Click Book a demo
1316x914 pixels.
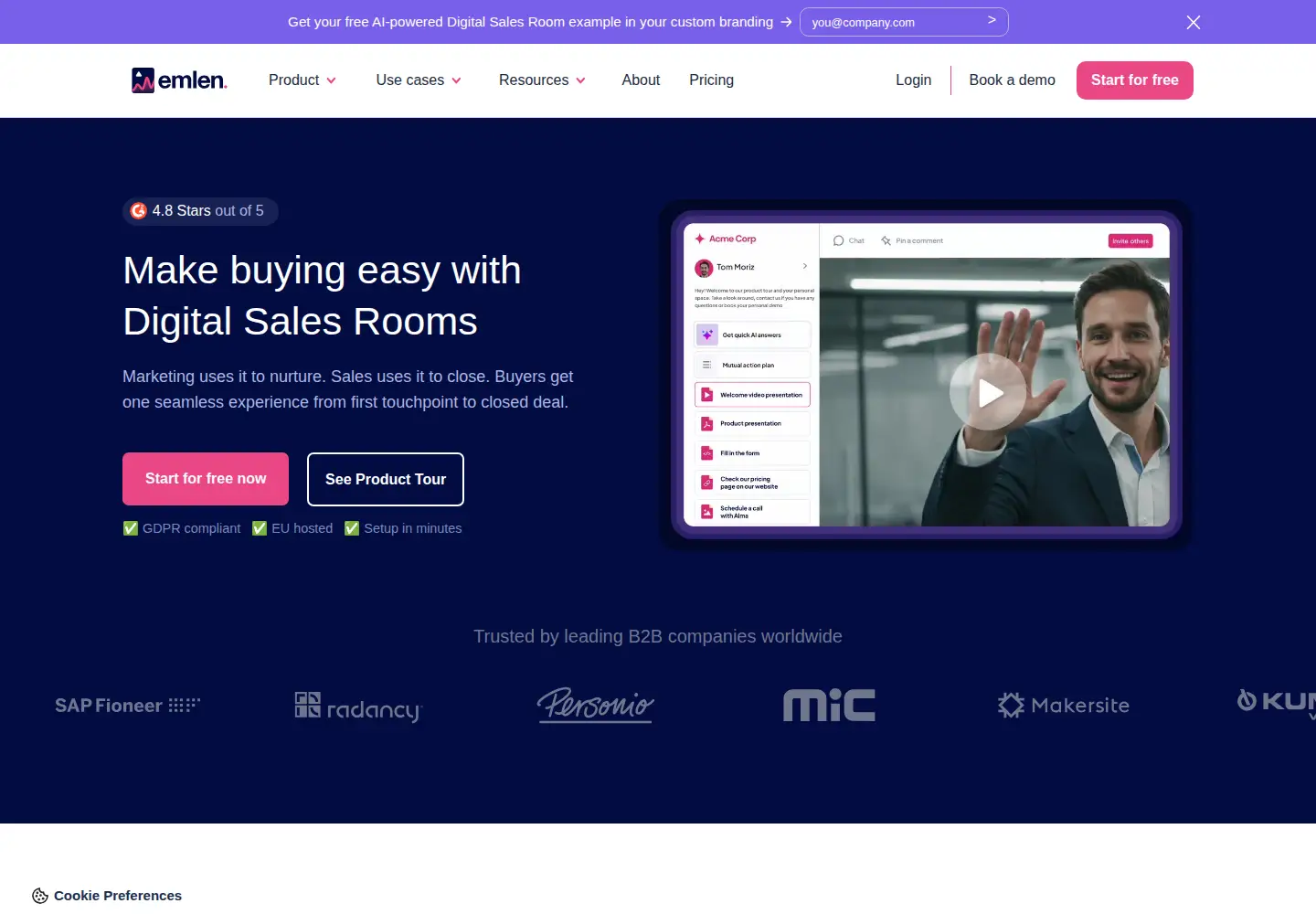[x=1012, y=80]
